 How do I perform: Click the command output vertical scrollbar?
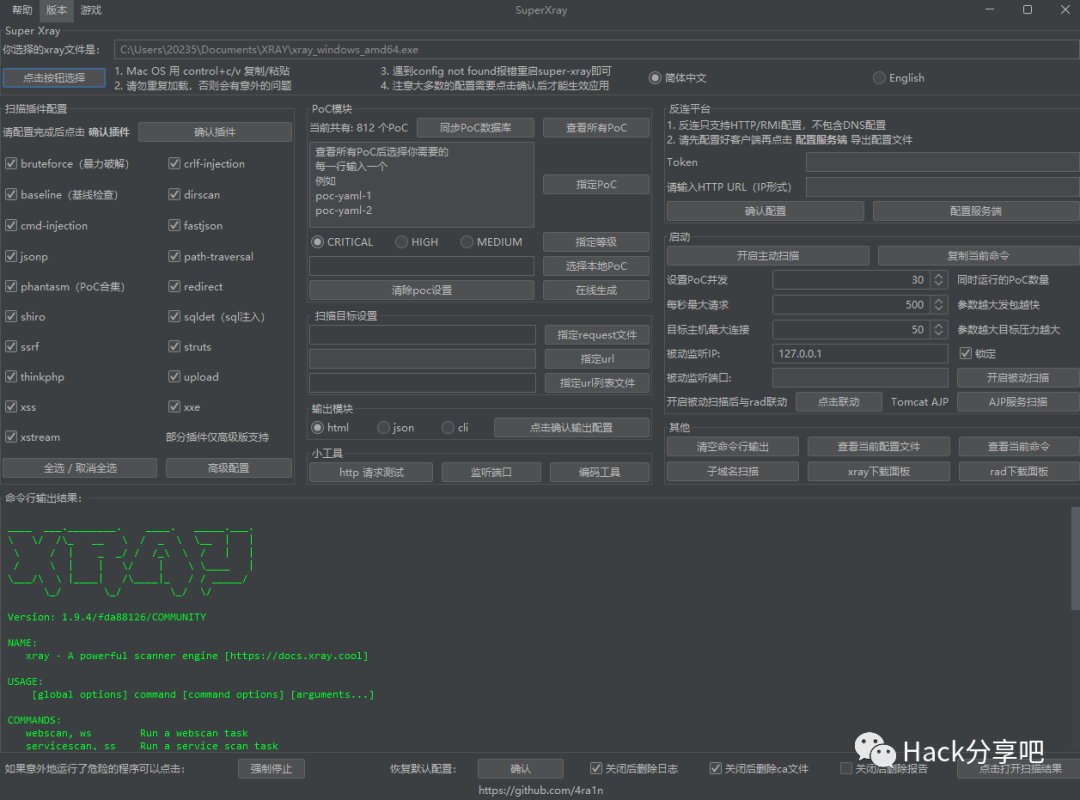tap(1075, 559)
